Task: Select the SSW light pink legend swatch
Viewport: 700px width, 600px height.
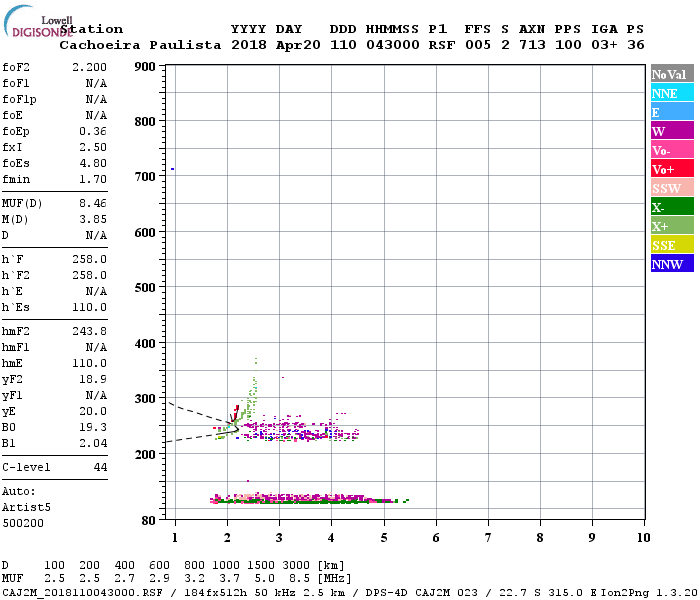Action: point(672,188)
